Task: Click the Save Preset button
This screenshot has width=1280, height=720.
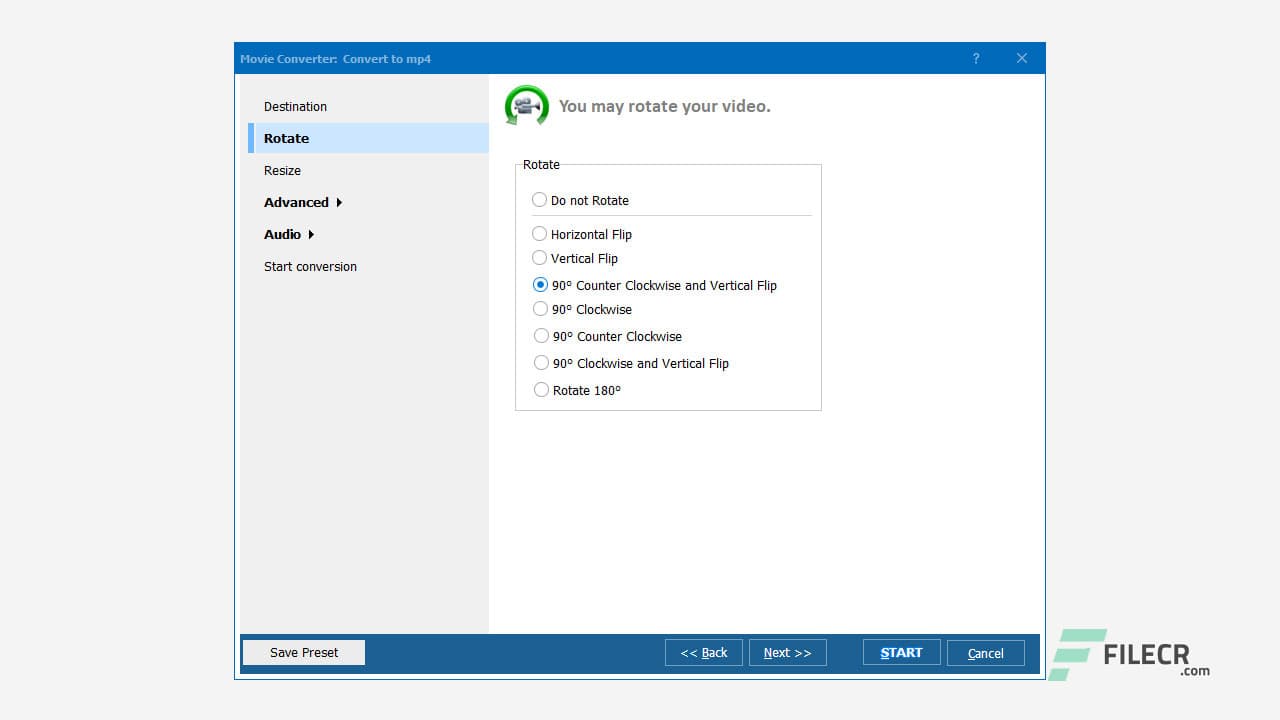Action: tap(303, 652)
